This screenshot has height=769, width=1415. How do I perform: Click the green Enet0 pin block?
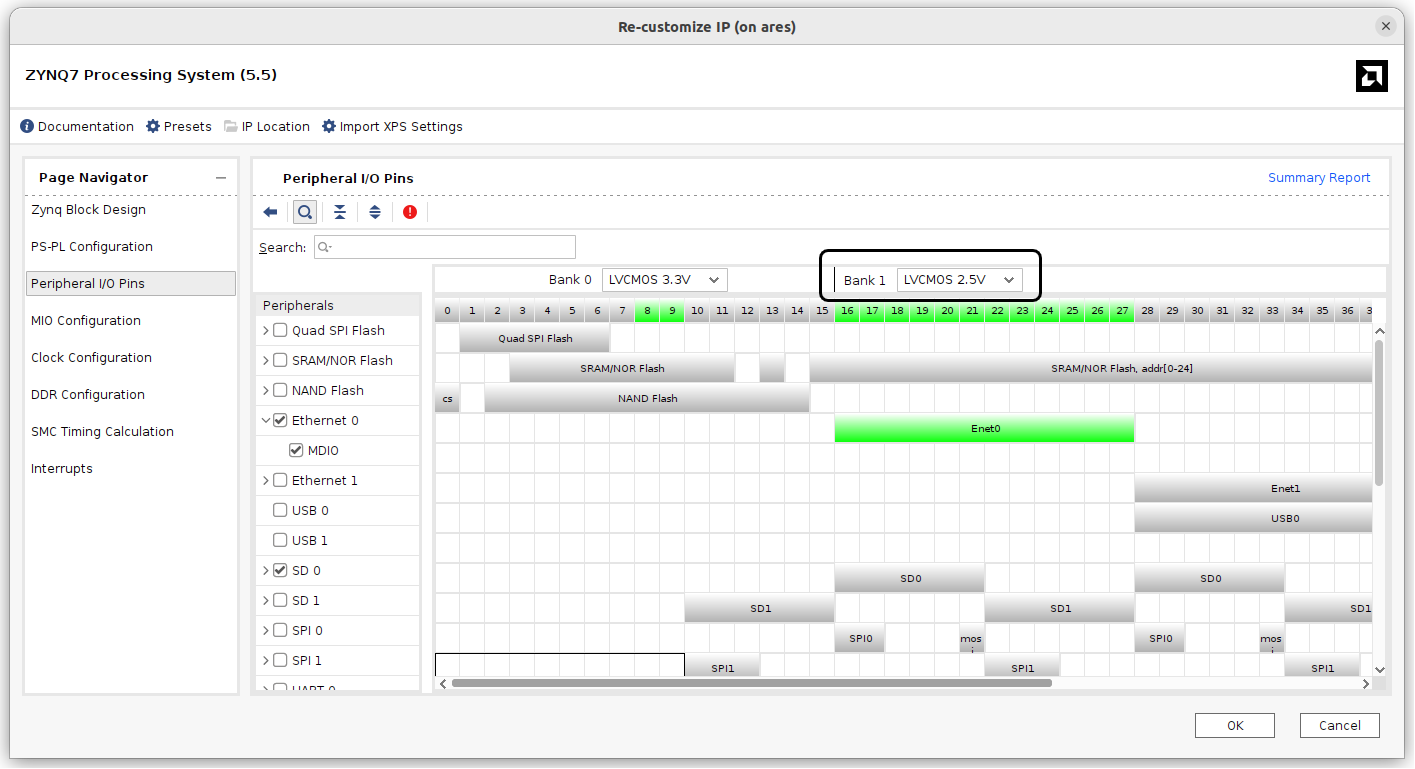click(985, 428)
